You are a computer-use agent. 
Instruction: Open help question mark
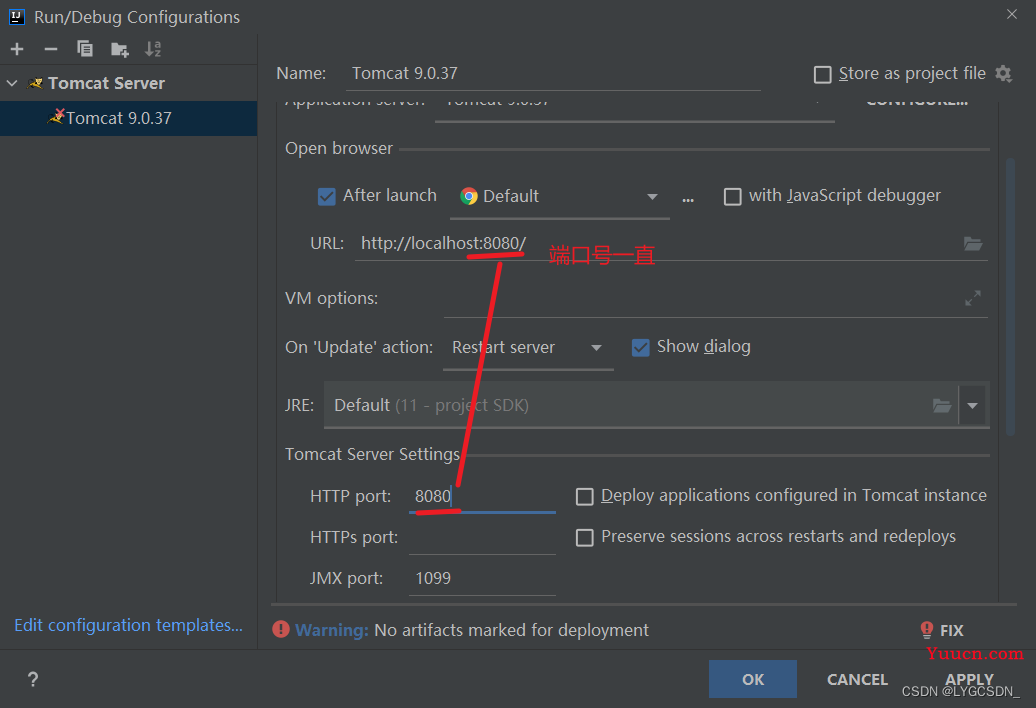pyautogui.click(x=33, y=679)
